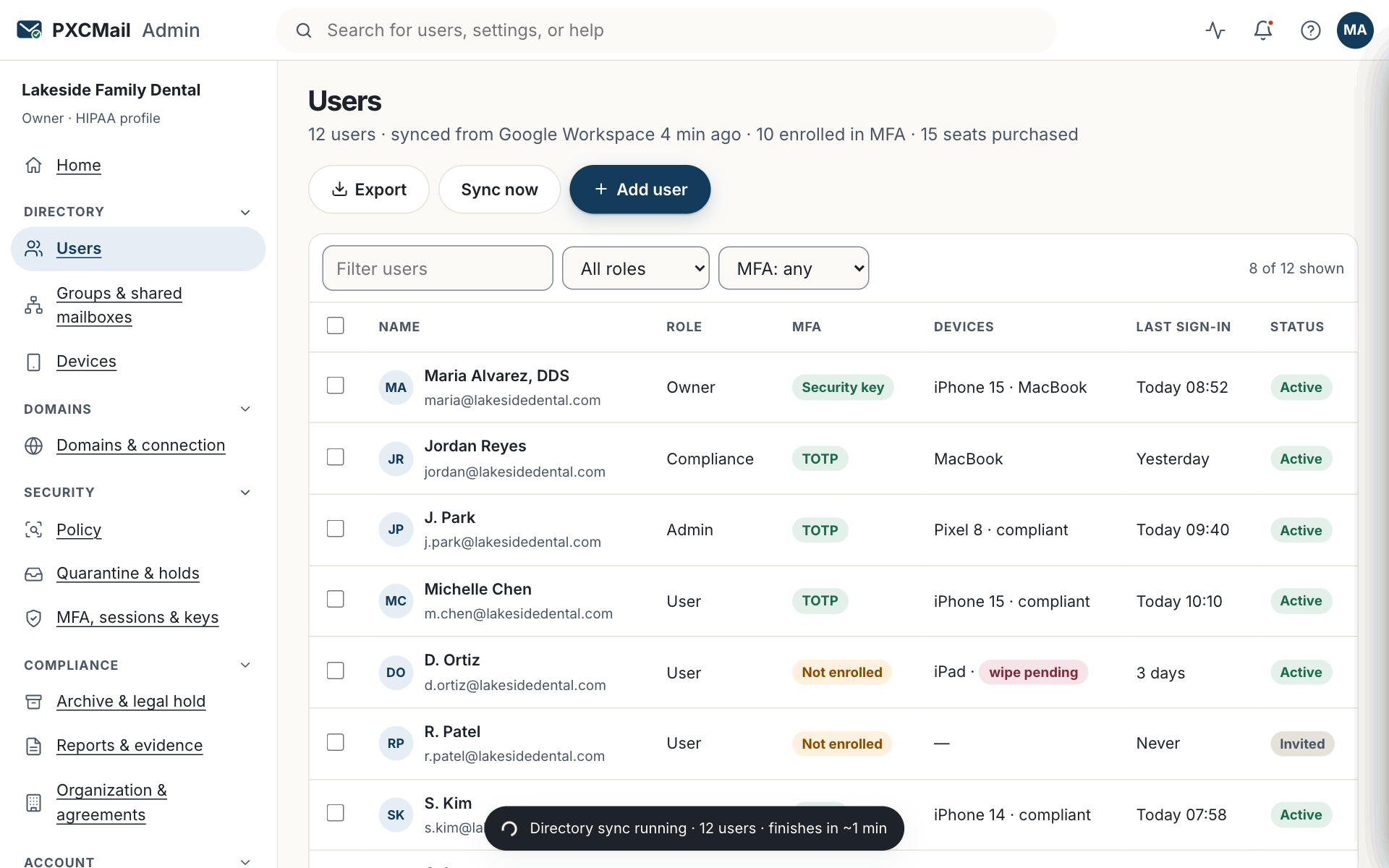Screen dimensions: 1389x868
Task: Open the help question-mark icon
Action: [1311, 30]
